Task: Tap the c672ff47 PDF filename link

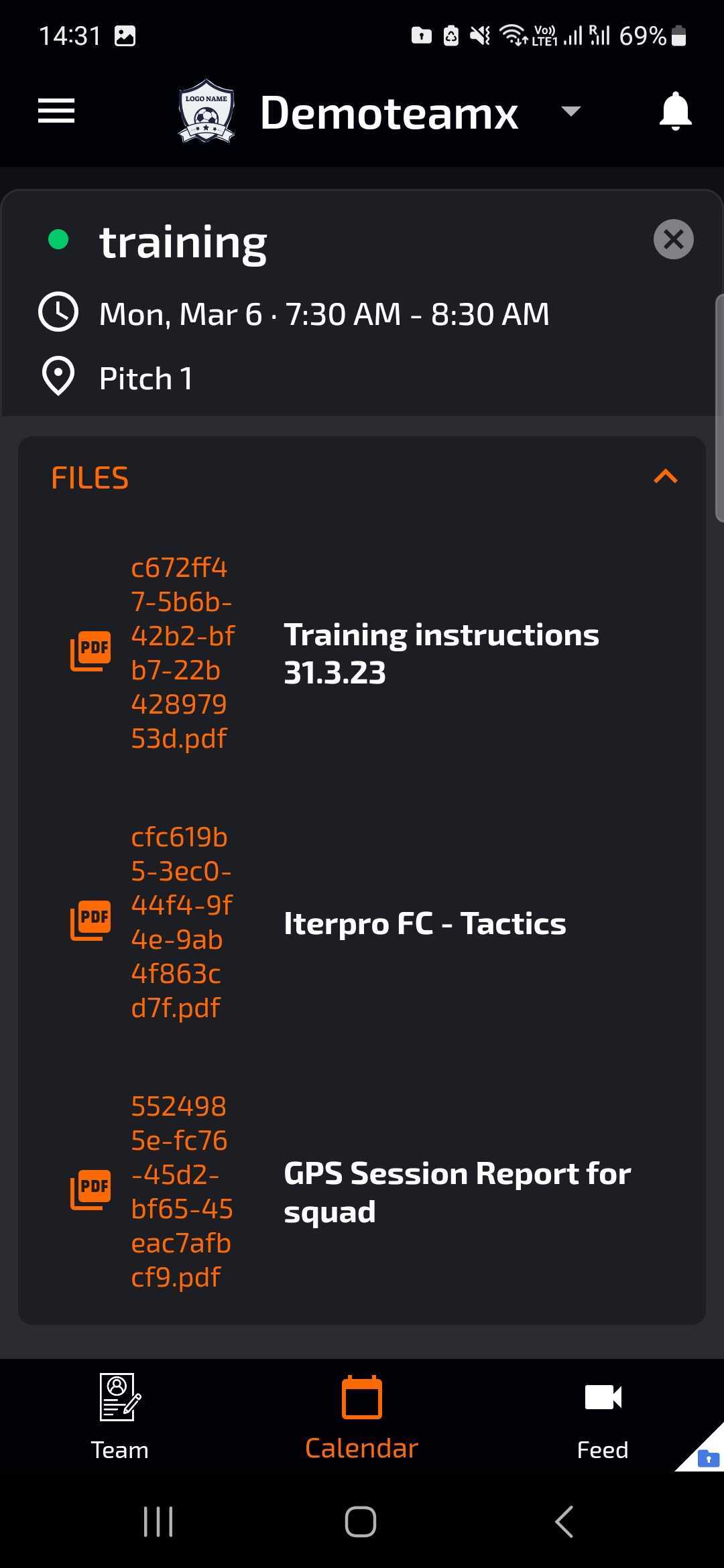Action: [x=181, y=653]
